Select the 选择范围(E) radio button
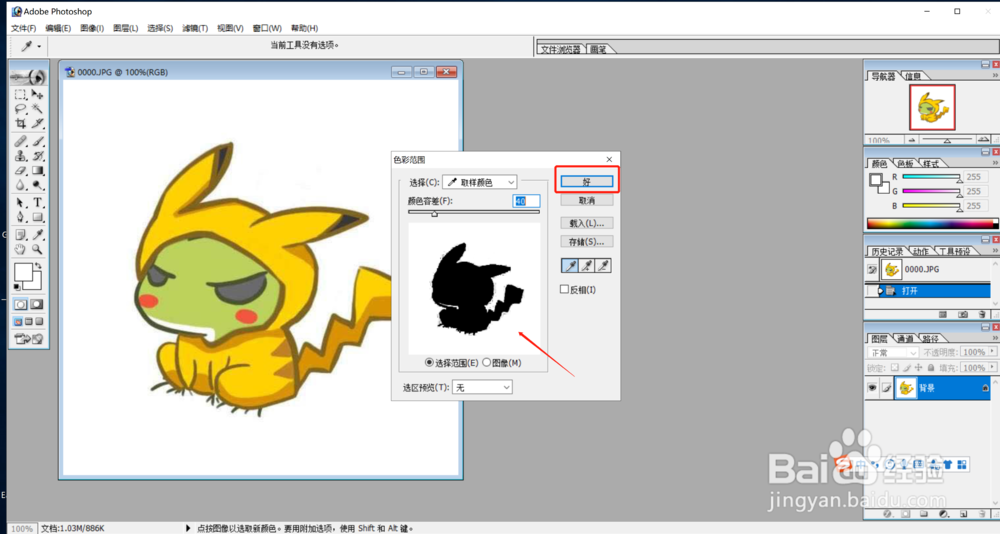This screenshot has width=1000, height=534. point(429,362)
